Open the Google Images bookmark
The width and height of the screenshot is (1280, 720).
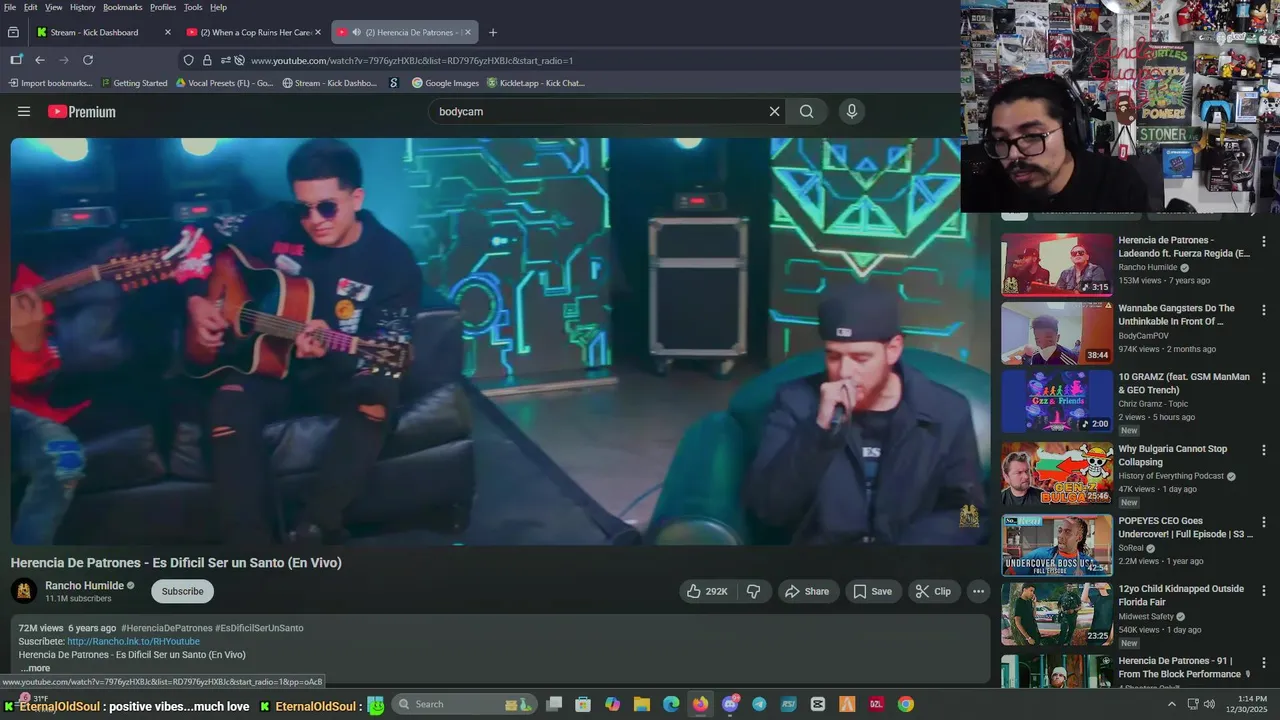coord(445,83)
